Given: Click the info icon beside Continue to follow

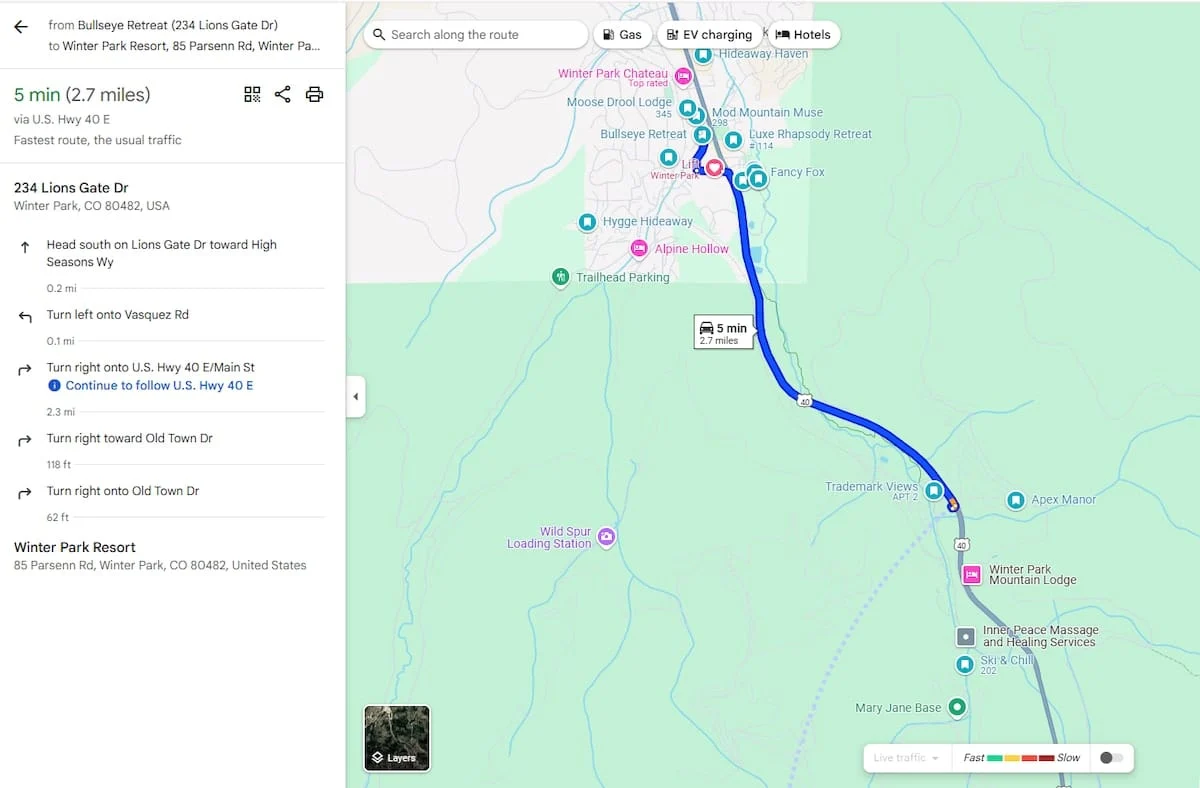Looking at the screenshot, I should tap(55, 385).
